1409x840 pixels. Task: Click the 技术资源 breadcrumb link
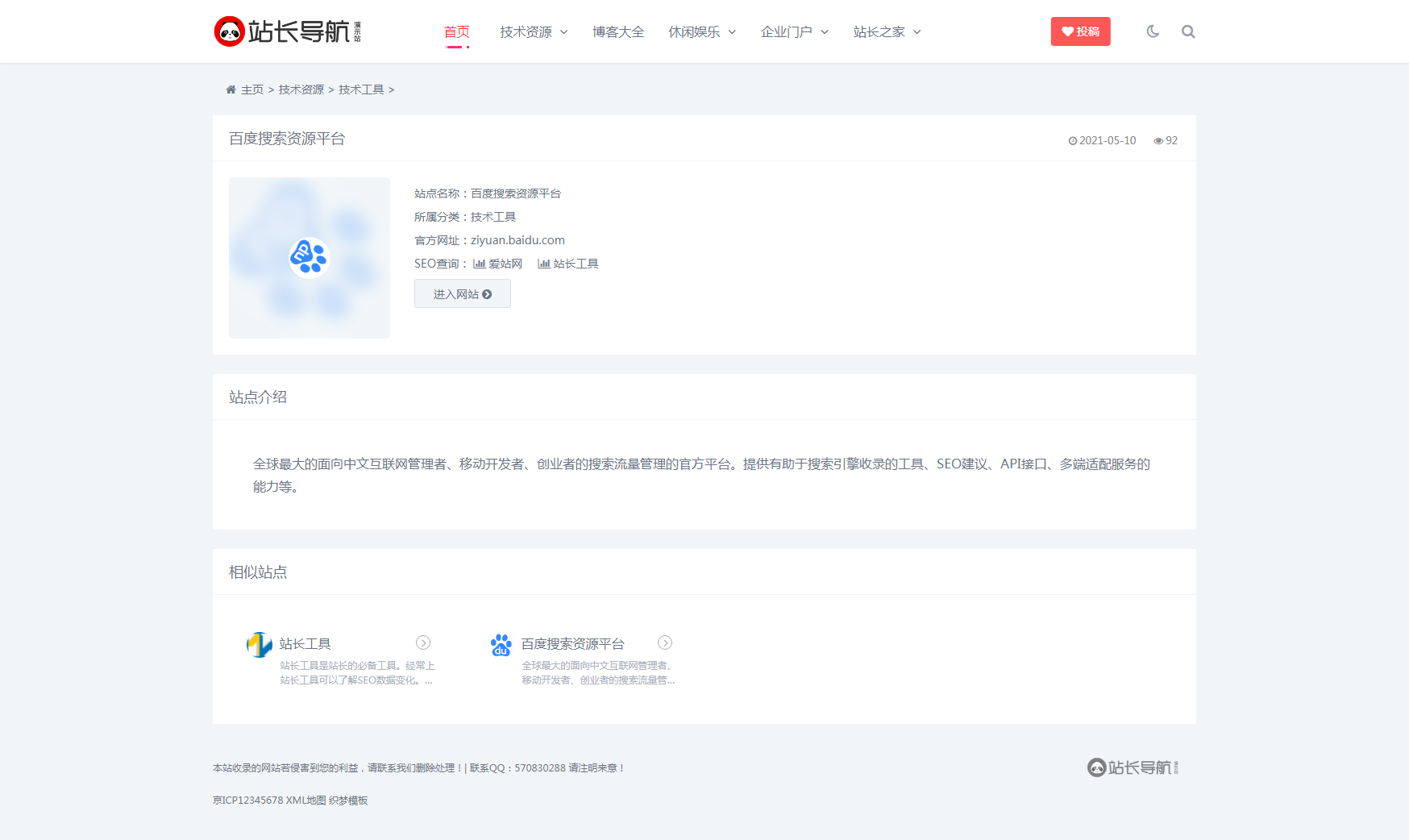301,89
